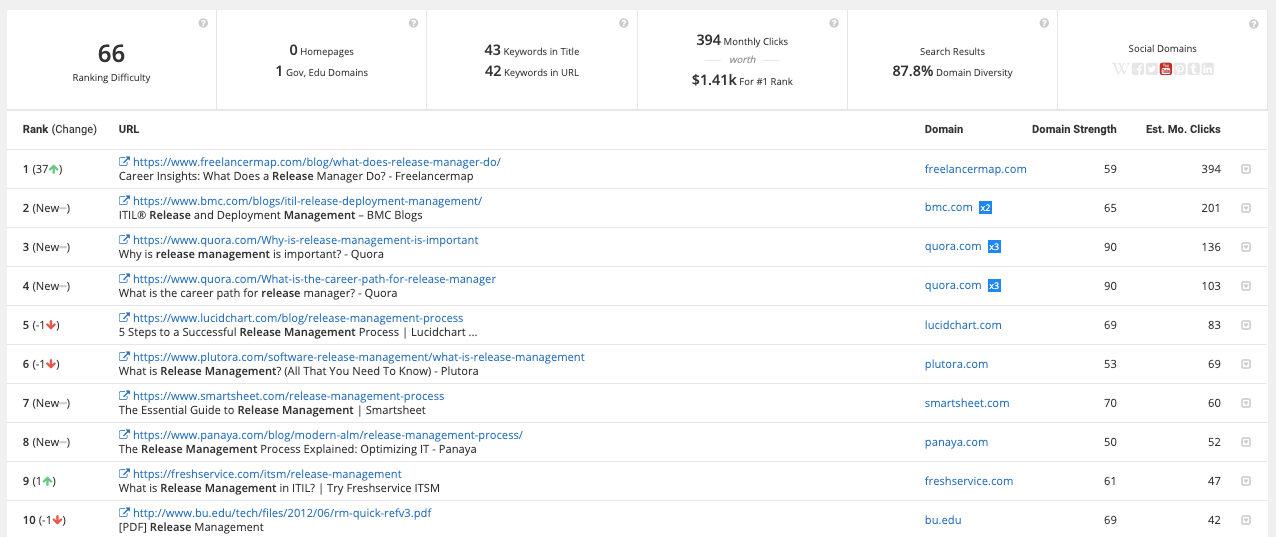
Task: Open help icon in Ranking Difficulty box
Action: coord(203,23)
